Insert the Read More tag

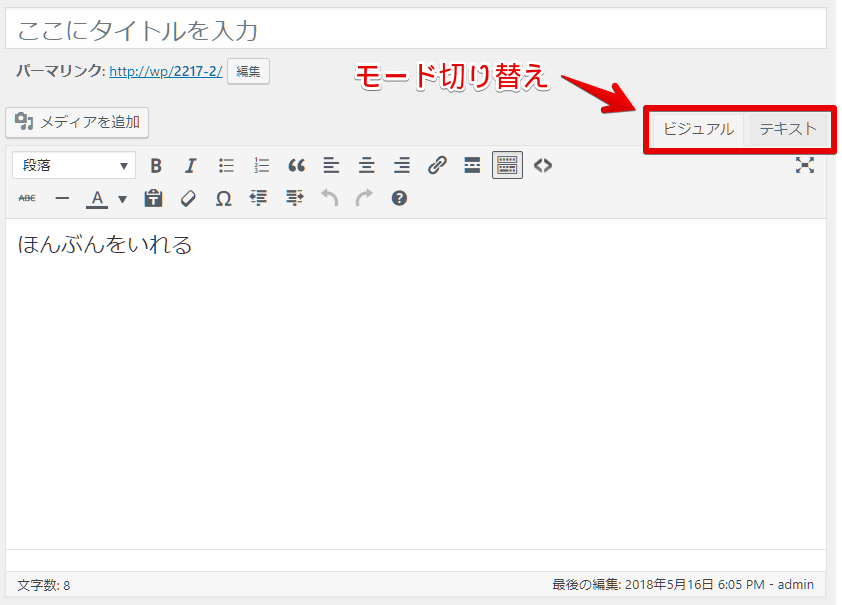tap(472, 166)
